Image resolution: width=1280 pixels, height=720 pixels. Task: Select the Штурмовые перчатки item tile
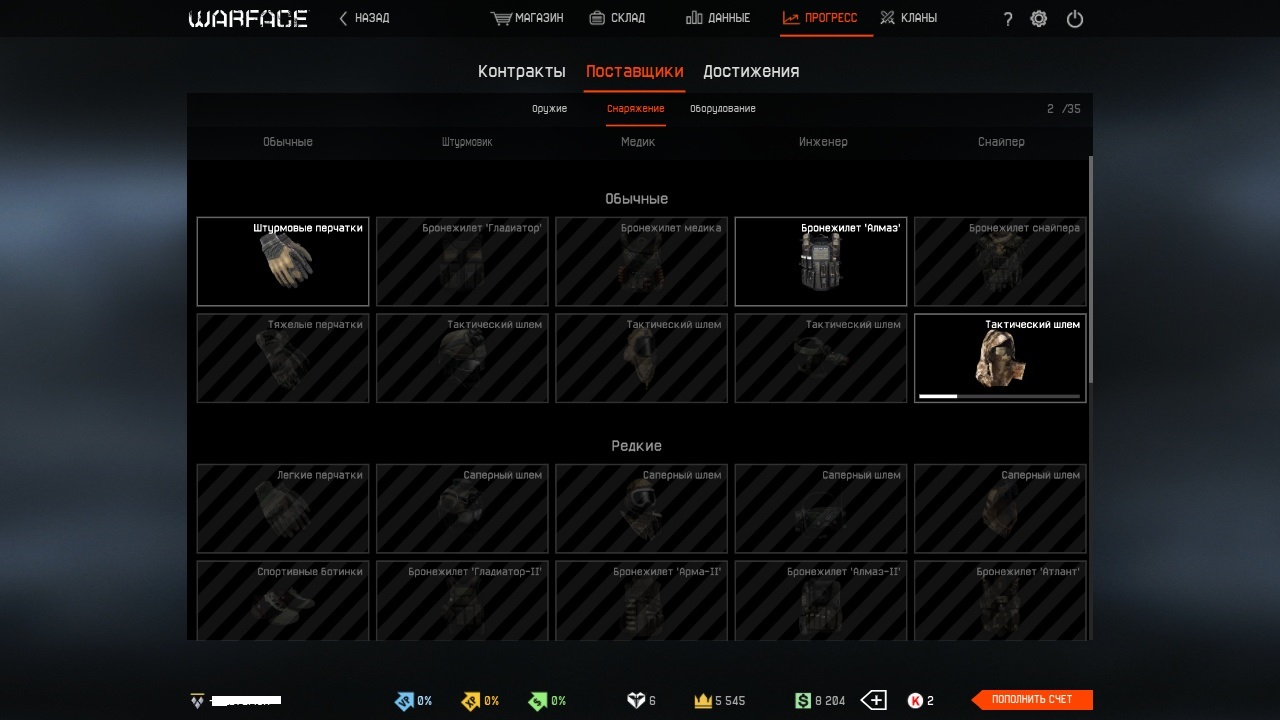click(283, 261)
